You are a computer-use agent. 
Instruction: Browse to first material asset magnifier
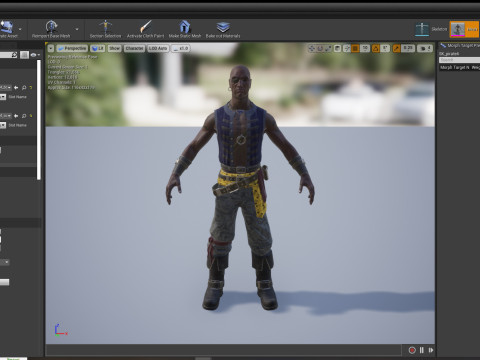pos(24,88)
